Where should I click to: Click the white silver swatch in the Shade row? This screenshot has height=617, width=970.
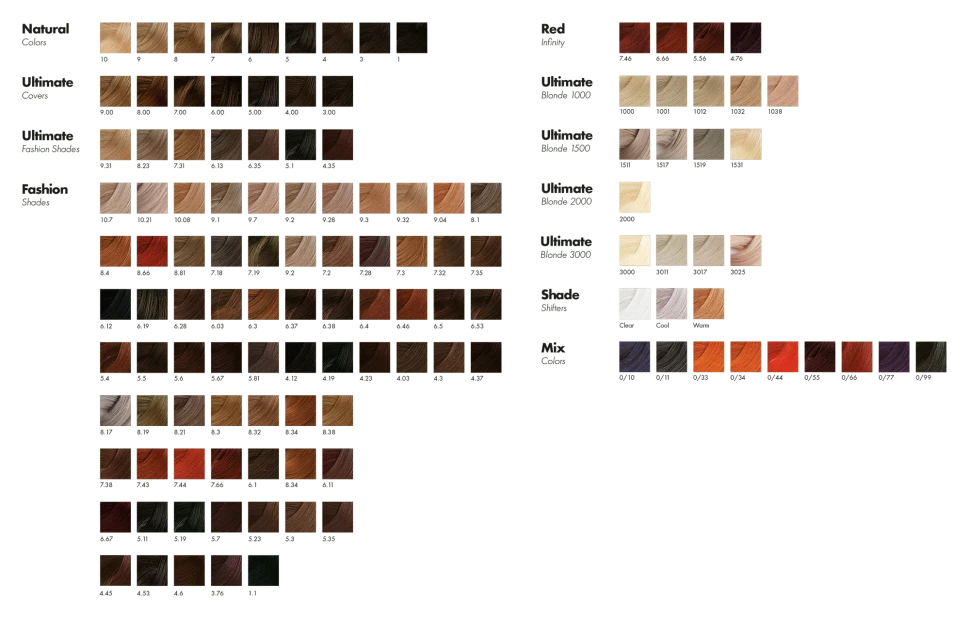click(635, 305)
